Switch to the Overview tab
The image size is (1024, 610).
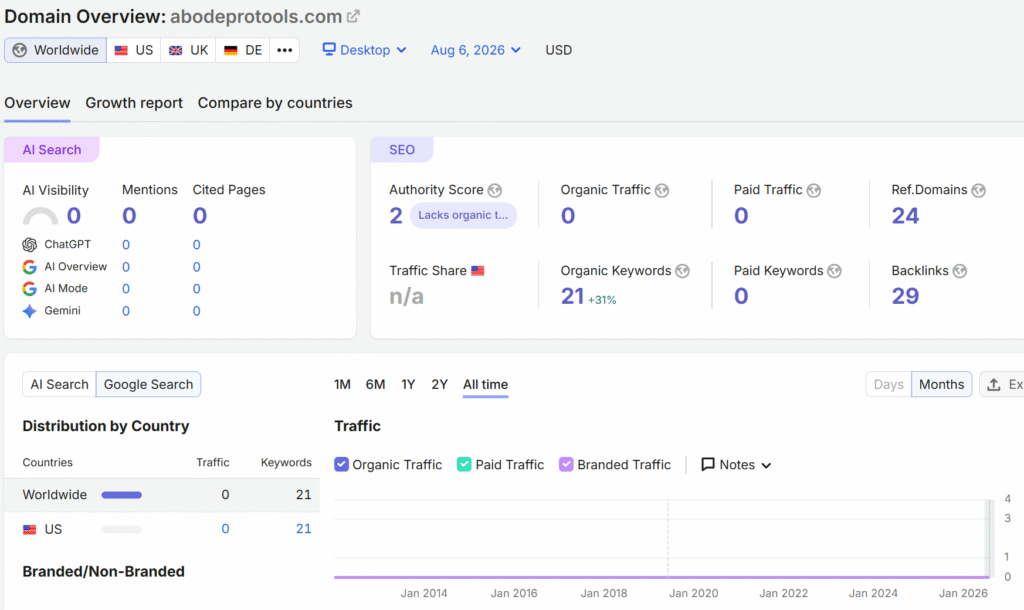coord(37,103)
